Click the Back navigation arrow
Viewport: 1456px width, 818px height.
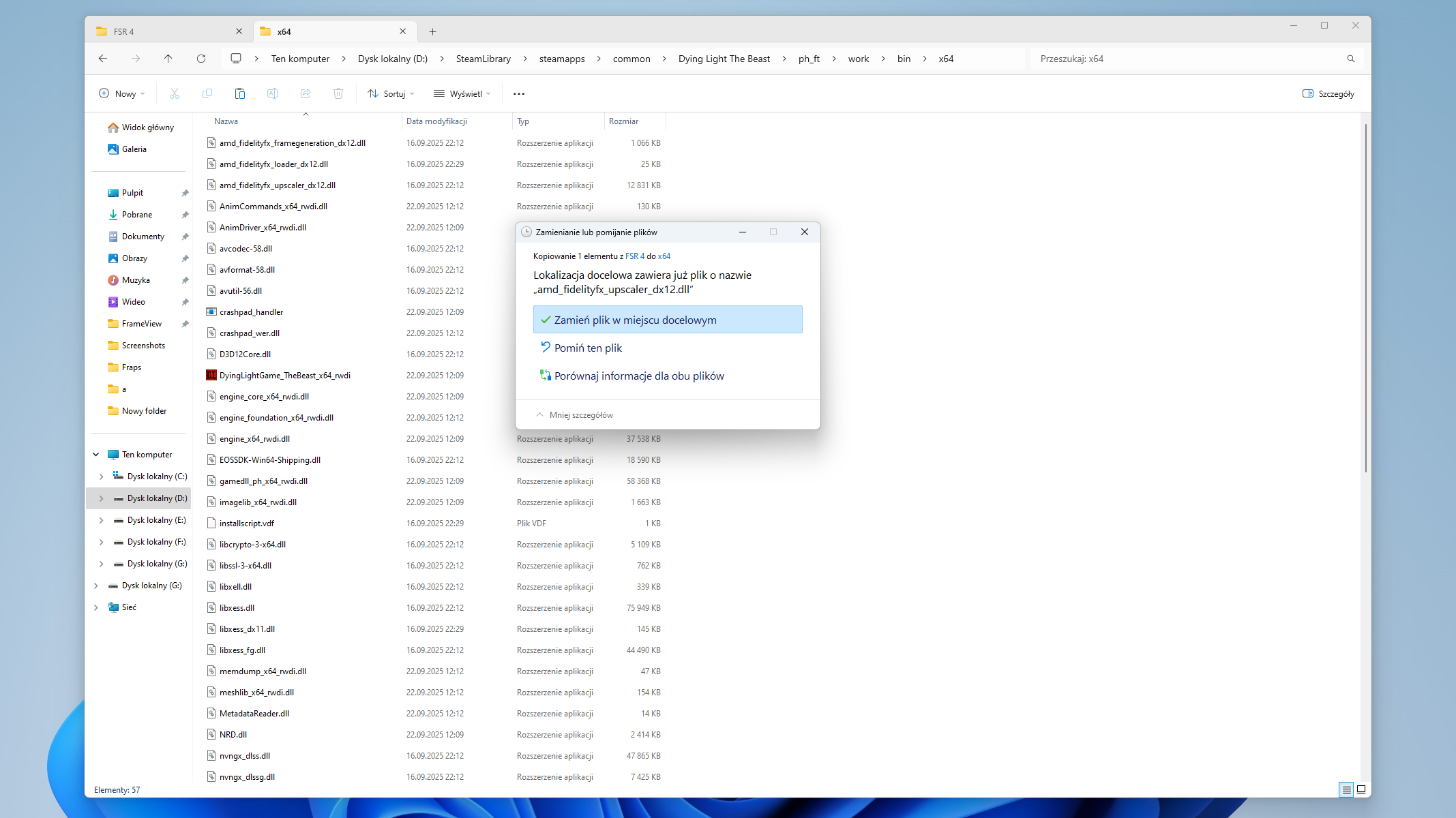(103, 59)
